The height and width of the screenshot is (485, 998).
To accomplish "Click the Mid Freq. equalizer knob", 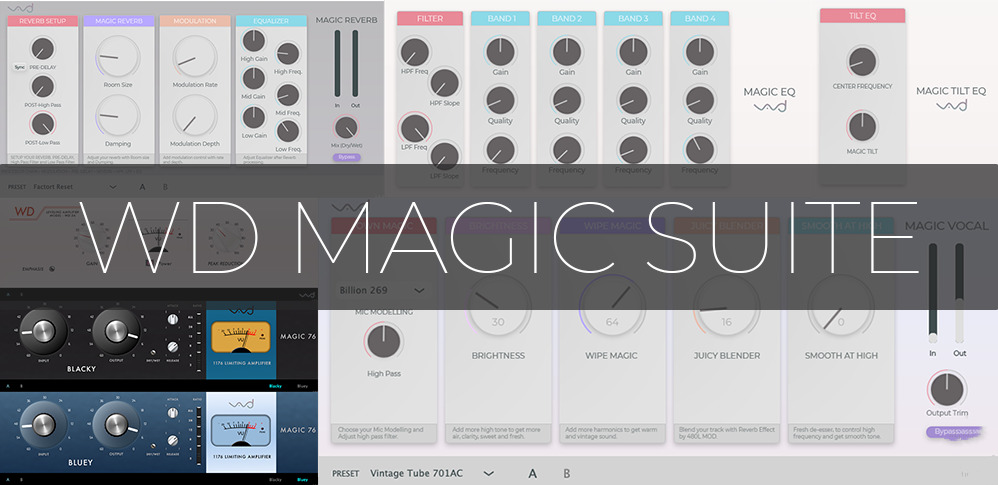I will 288,95.
